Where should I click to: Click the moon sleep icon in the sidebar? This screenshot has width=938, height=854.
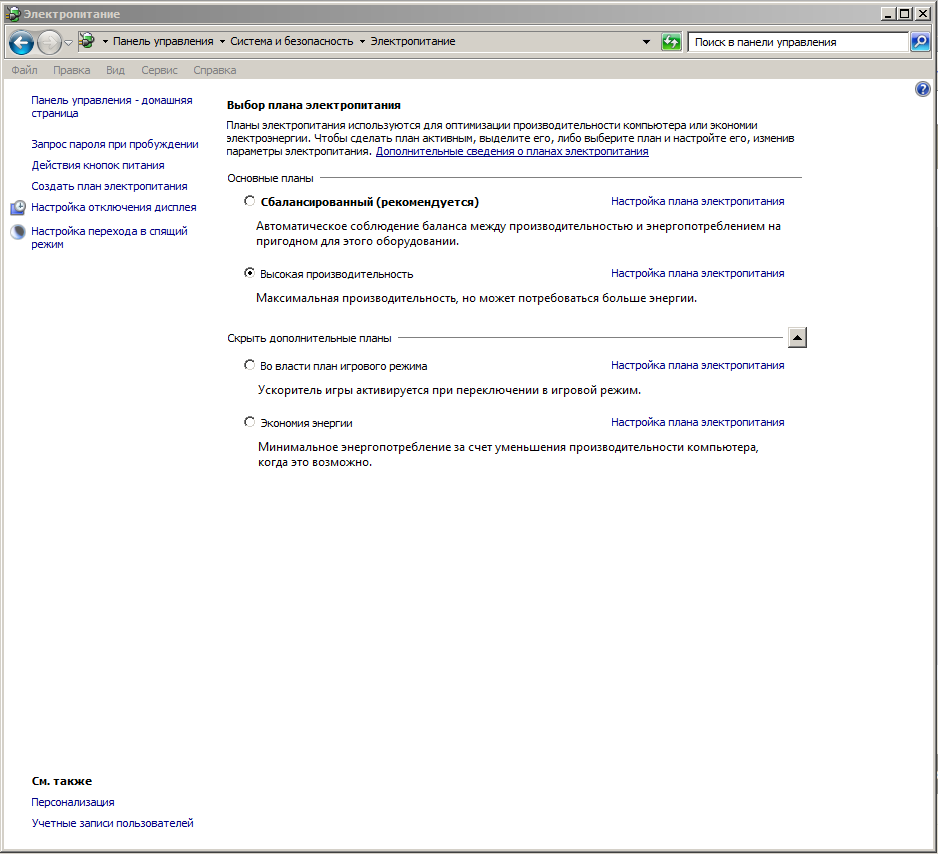[x=19, y=231]
